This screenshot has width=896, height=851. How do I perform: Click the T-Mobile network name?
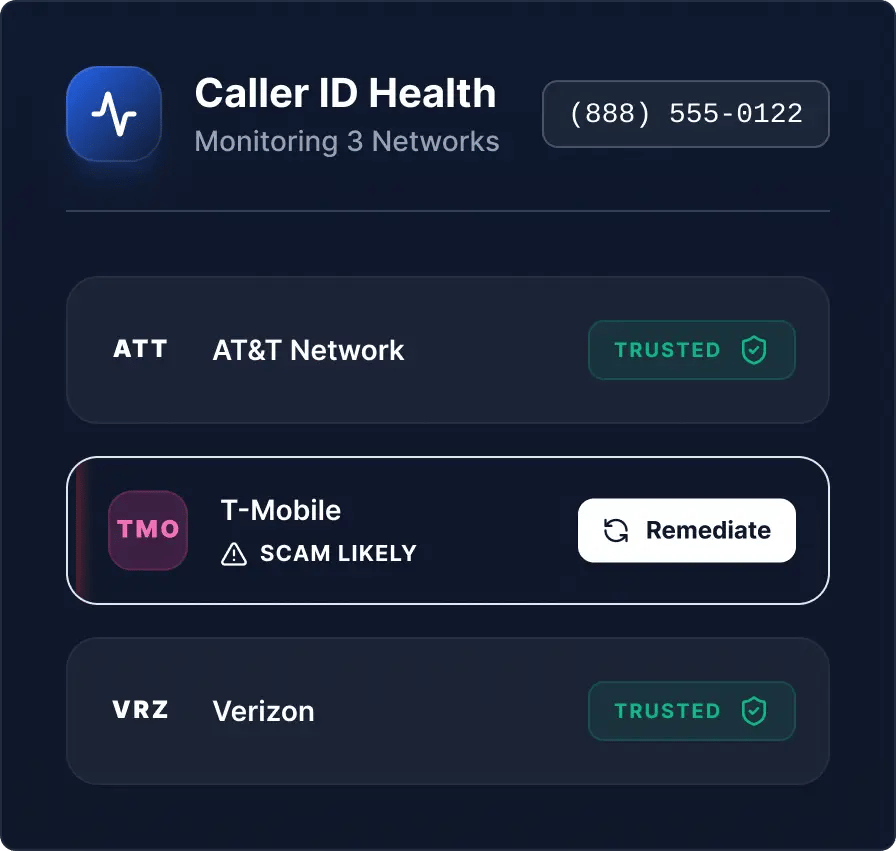pos(281,510)
